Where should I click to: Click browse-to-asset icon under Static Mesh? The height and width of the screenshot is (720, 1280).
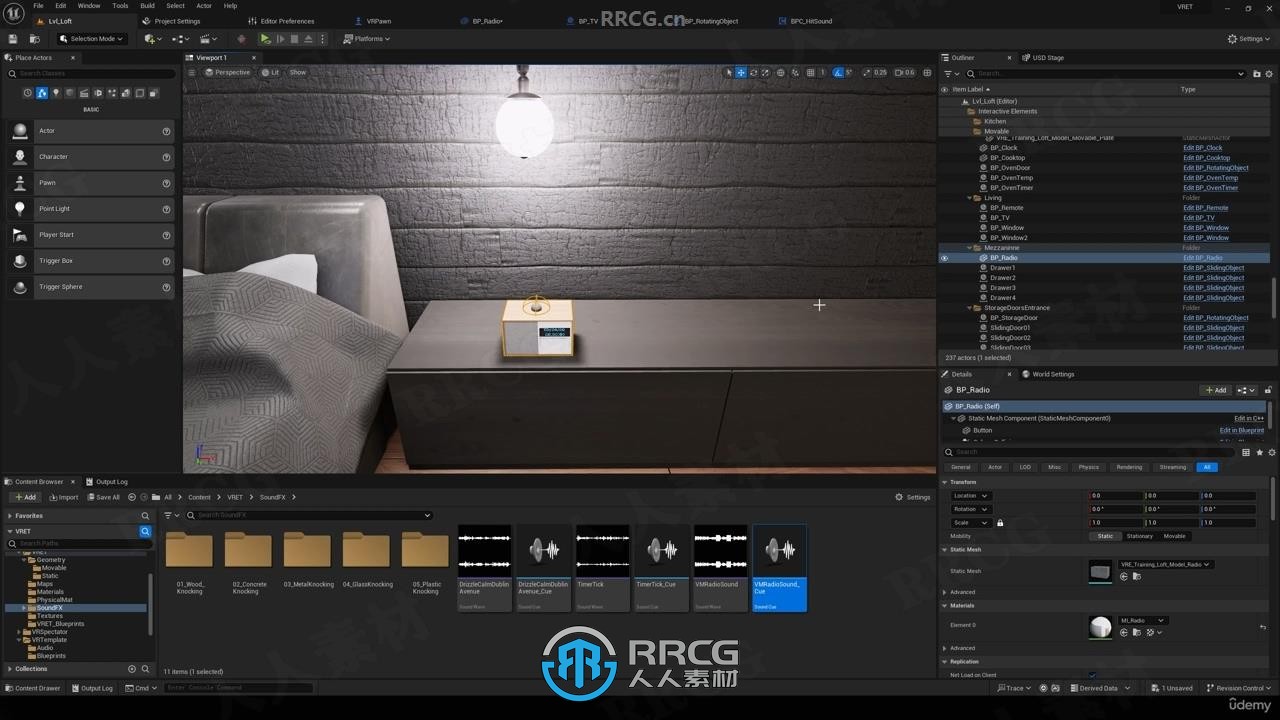(1137, 577)
